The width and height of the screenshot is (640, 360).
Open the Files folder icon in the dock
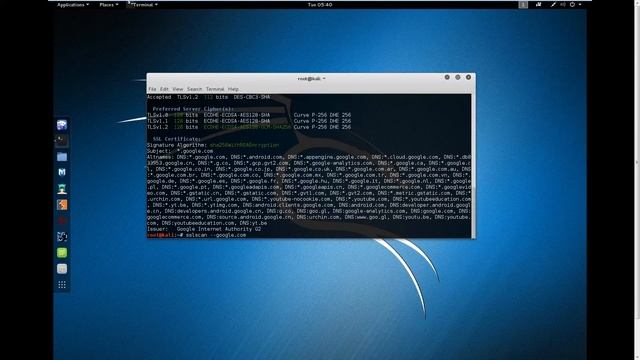pos(62,157)
